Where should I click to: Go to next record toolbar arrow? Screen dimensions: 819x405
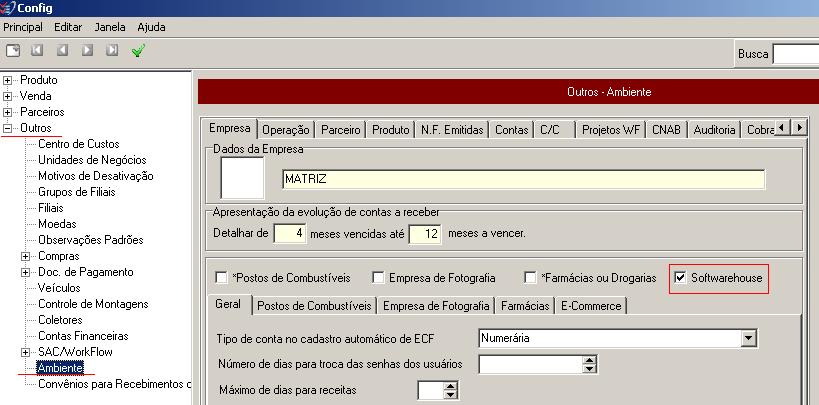[x=87, y=50]
